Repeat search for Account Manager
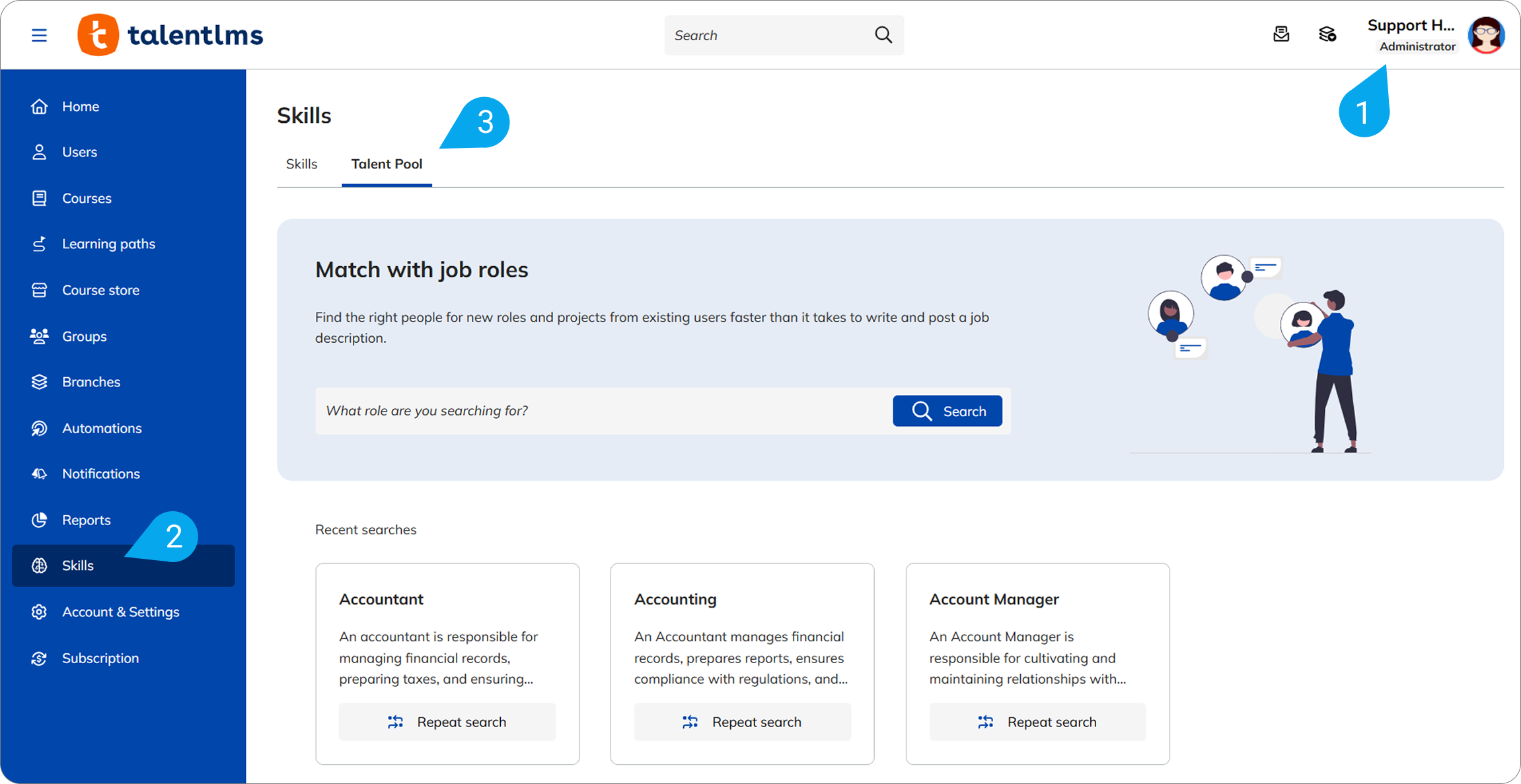This screenshot has width=1521, height=784. tap(1037, 722)
